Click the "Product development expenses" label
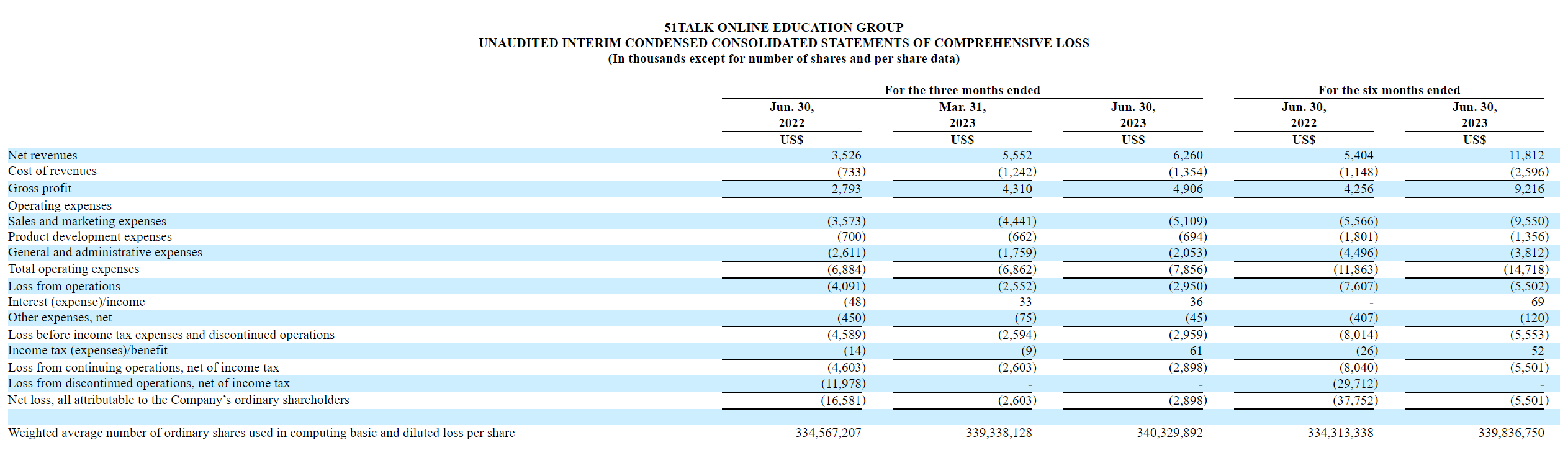 (90, 236)
